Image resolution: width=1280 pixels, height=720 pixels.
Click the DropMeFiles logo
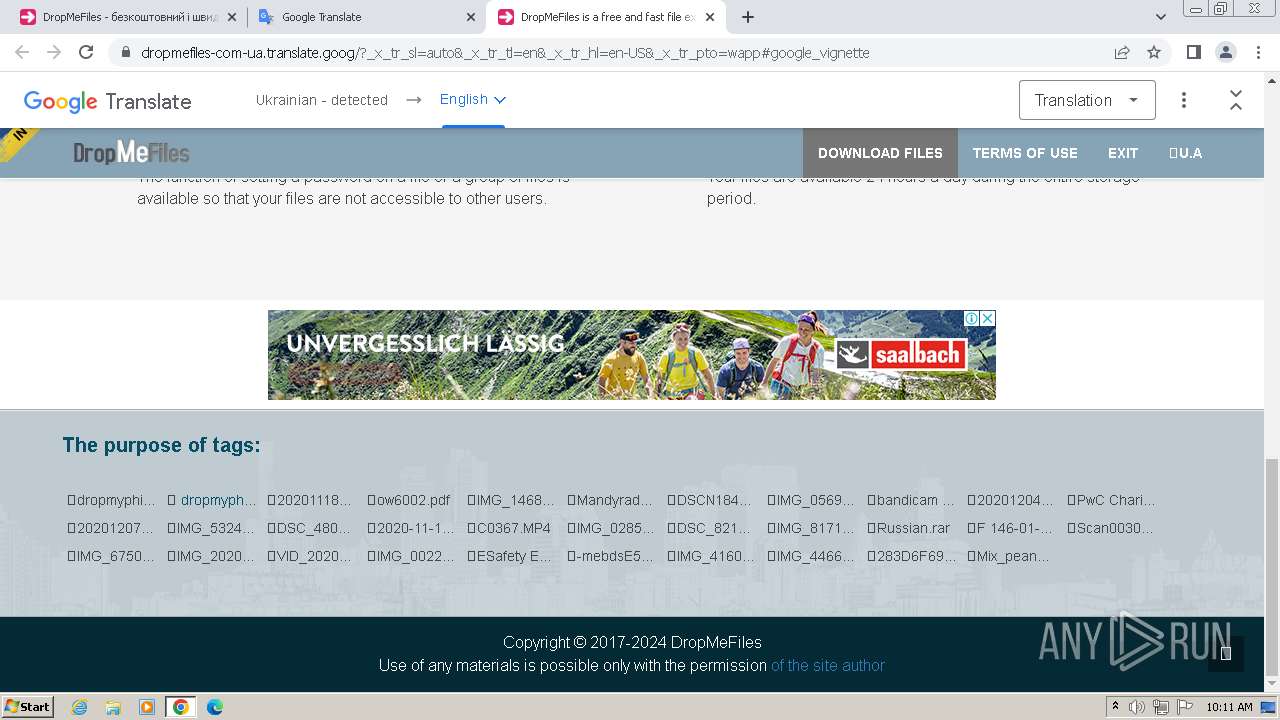(131, 153)
